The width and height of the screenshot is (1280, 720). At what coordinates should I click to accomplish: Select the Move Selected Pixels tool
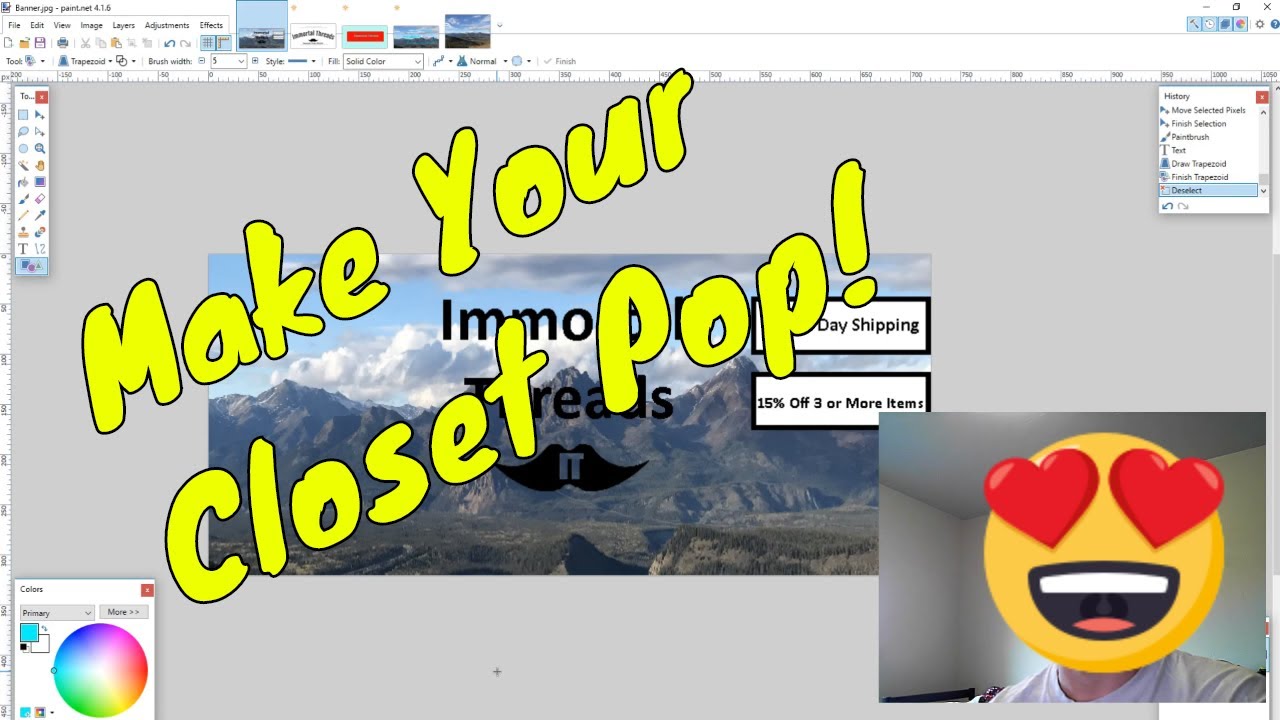[40, 115]
